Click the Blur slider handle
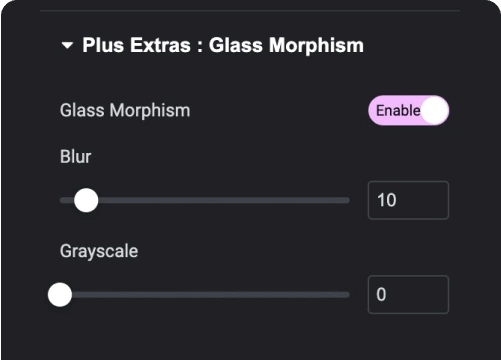 click(86, 200)
